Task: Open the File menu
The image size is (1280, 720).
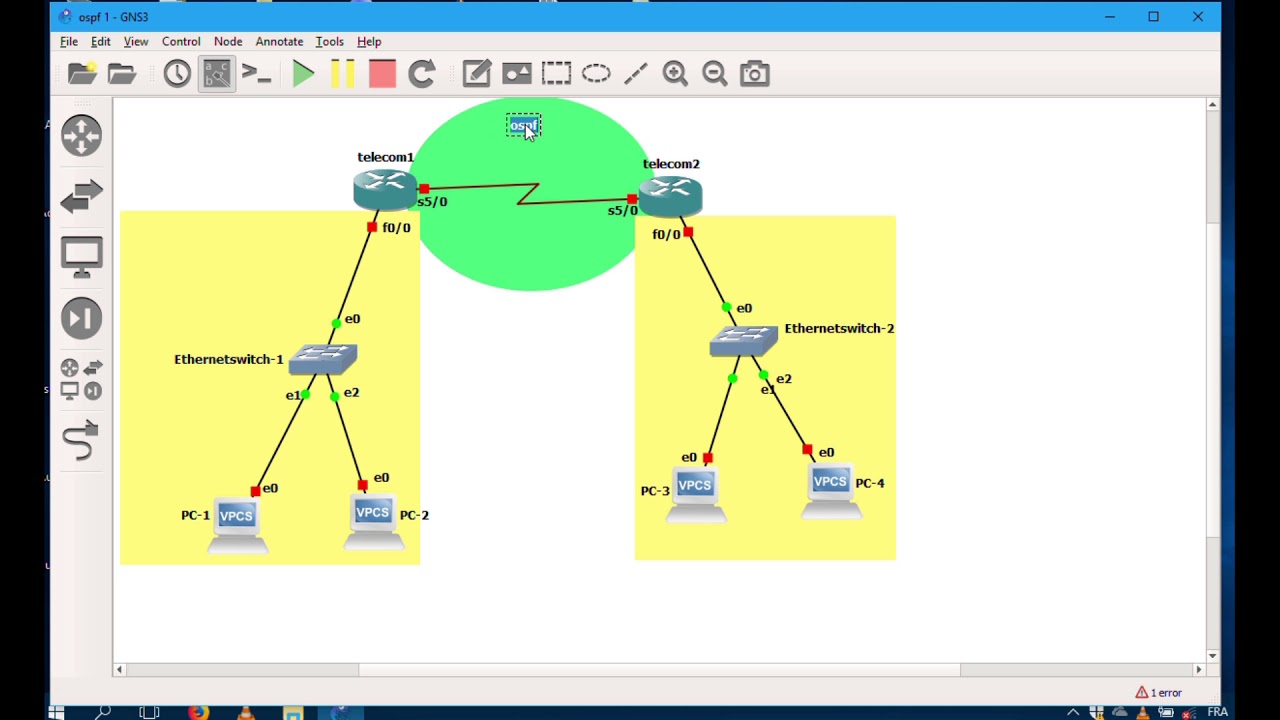Action: [69, 42]
